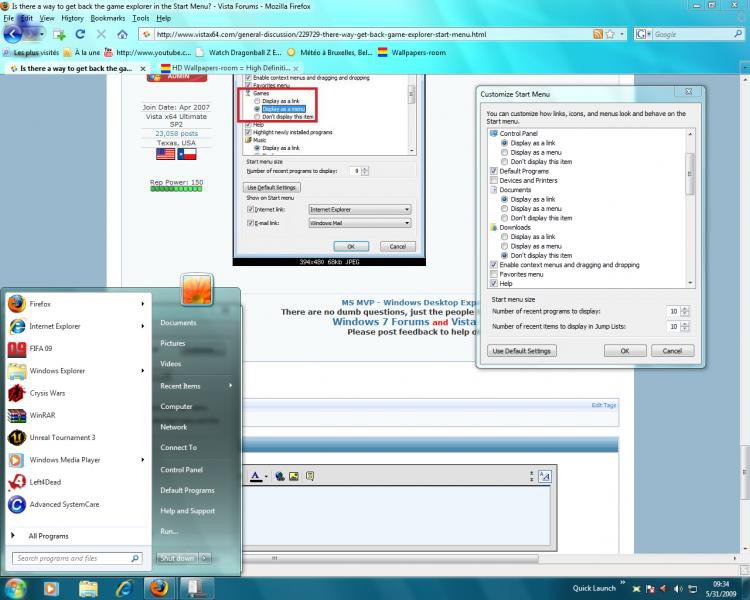Image resolution: width=750 pixels, height=600 pixels.
Task: Expand Internet Explorer jump list arrow
Action: point(143,326)
